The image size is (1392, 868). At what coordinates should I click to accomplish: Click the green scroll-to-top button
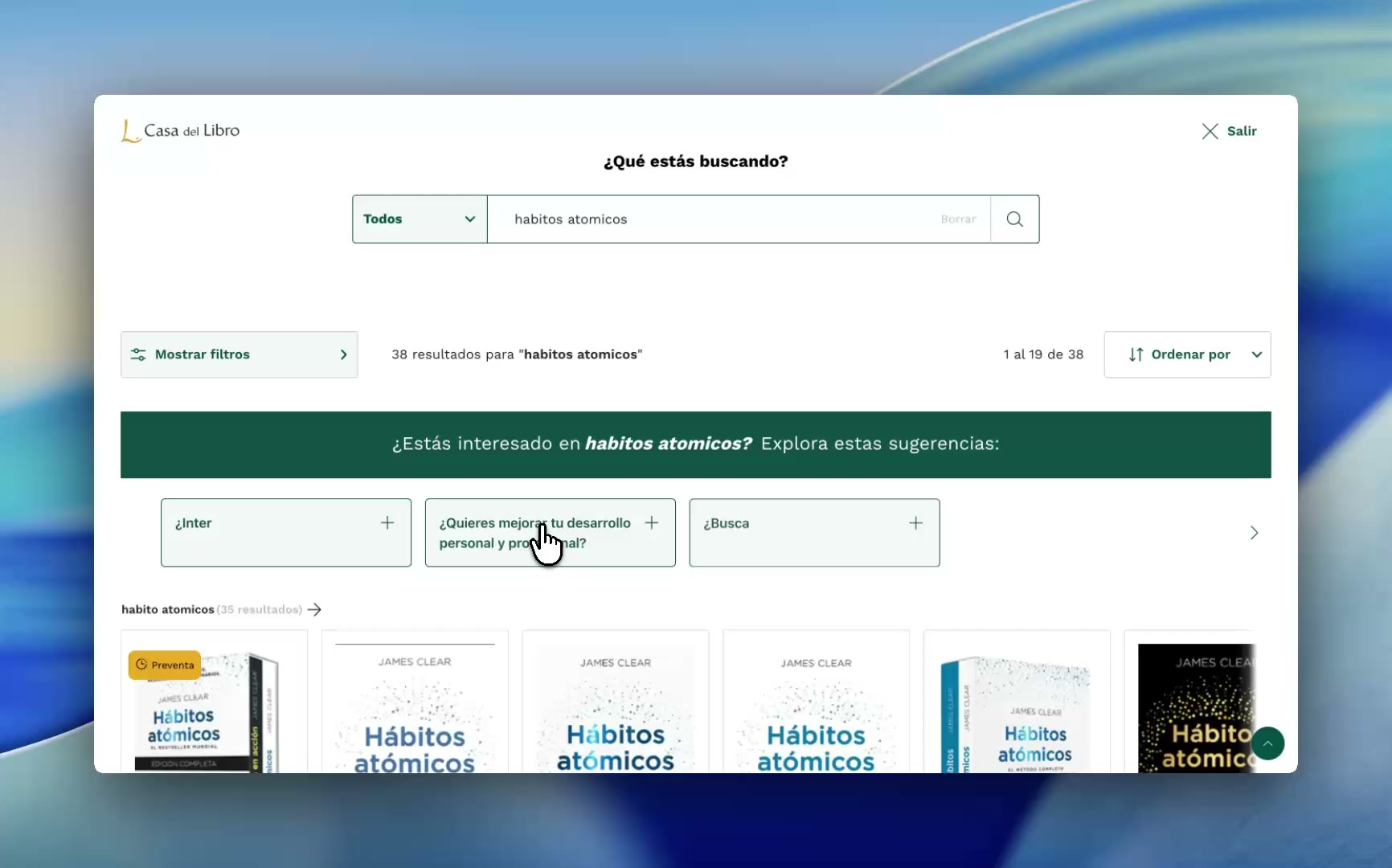(1267, 743)
